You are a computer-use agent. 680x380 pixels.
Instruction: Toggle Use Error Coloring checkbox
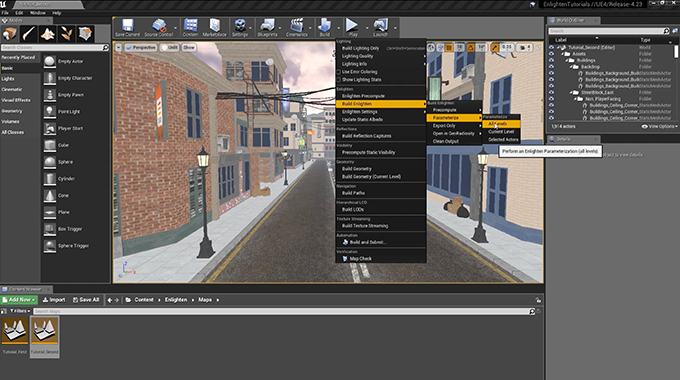(x=339, y=72)
